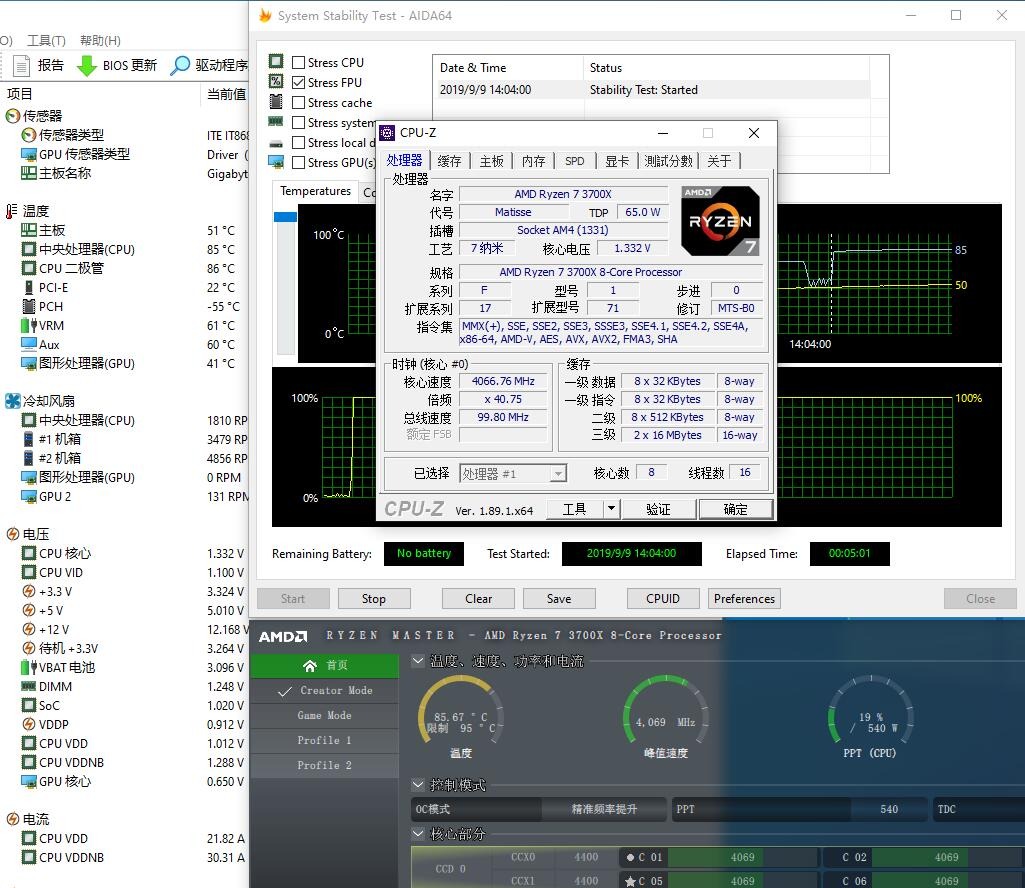
Task: Click the home icon in Ryzen Master
Action: [x=310, y=666]
